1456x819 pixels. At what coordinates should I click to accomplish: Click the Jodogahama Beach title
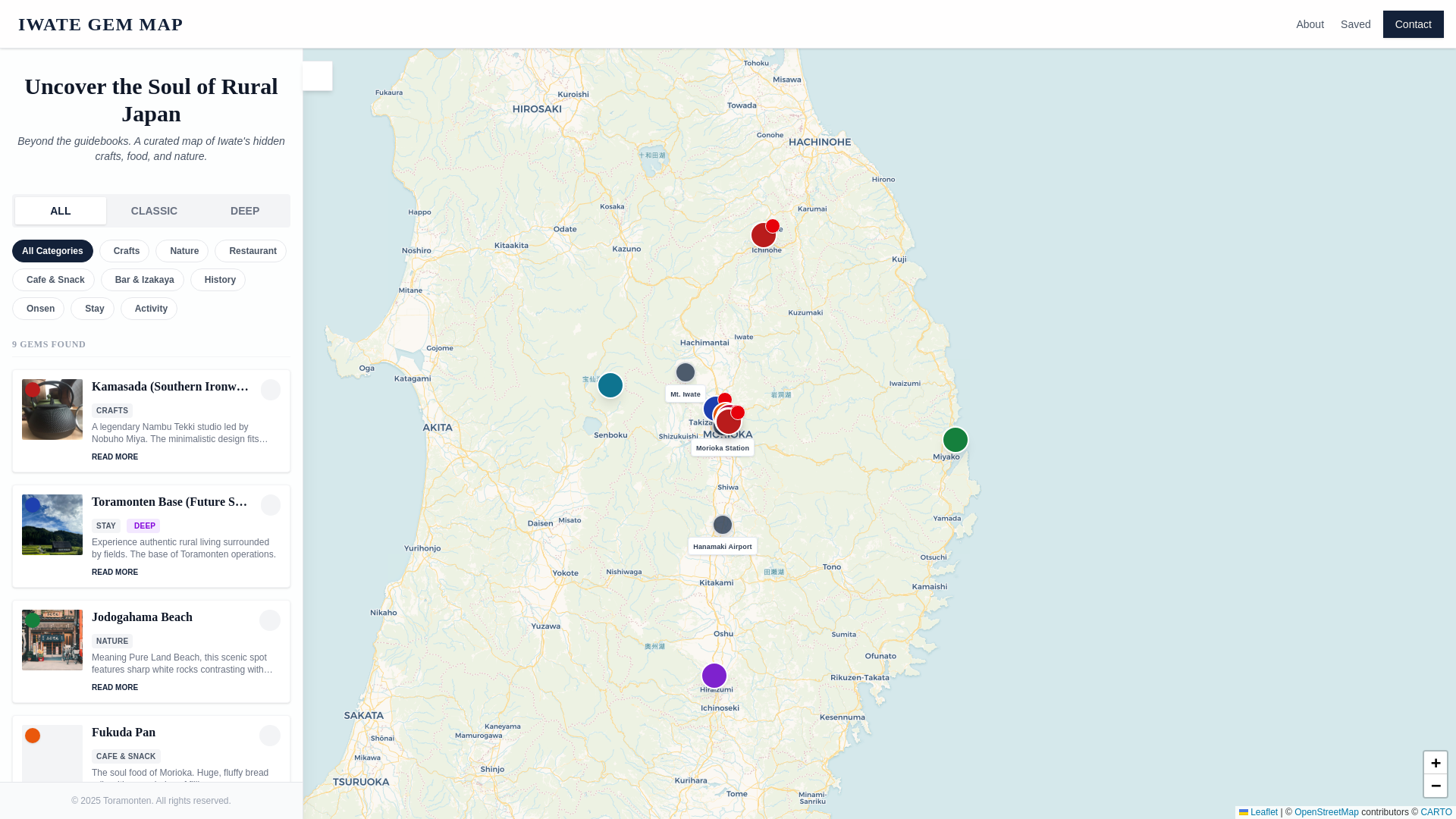[x=142, y=617]
